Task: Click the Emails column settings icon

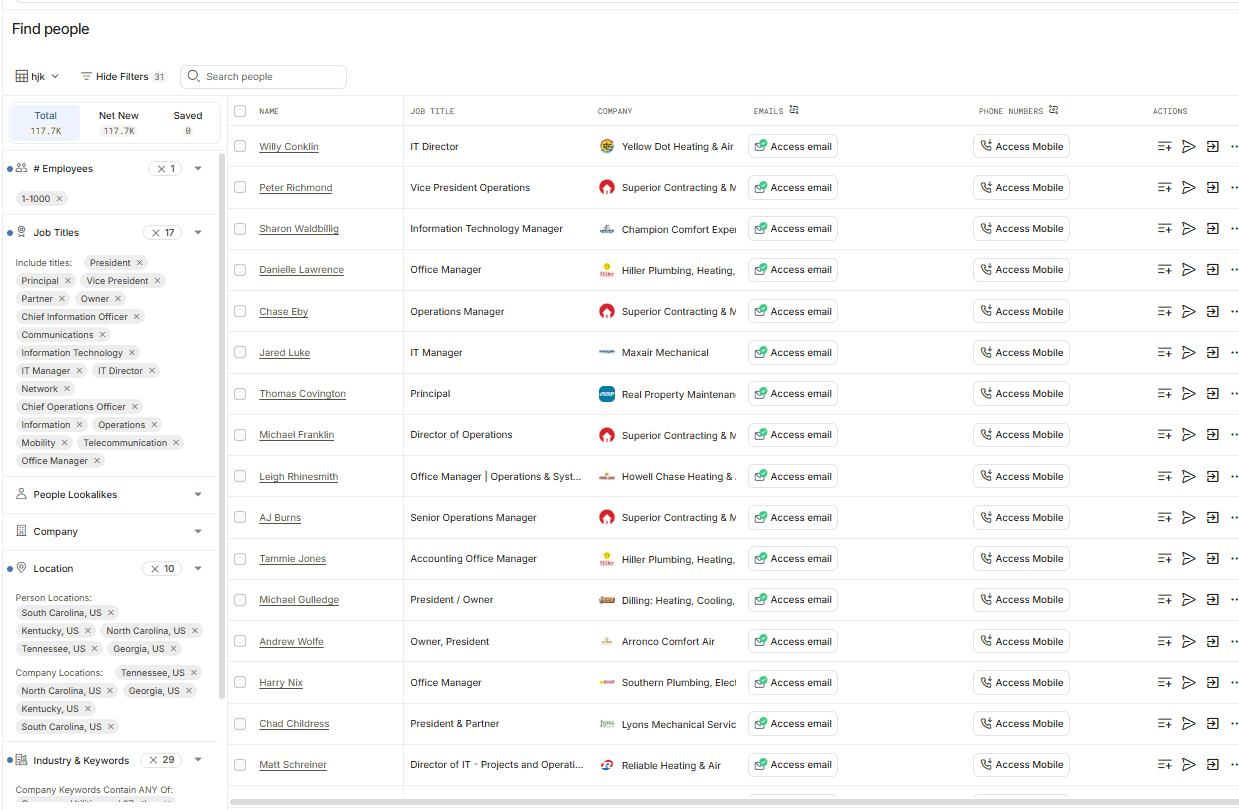Action: pos(794,110)
